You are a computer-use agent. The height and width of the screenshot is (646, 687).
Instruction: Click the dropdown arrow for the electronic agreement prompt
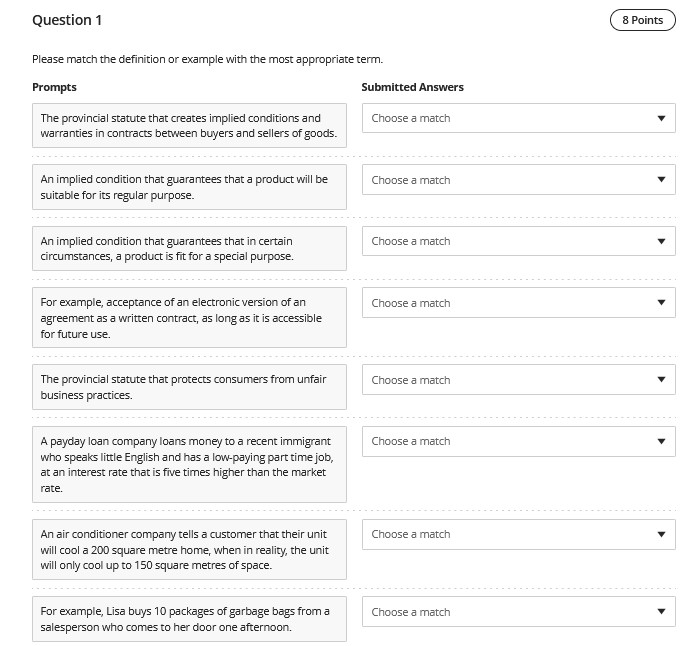(660, 303)
